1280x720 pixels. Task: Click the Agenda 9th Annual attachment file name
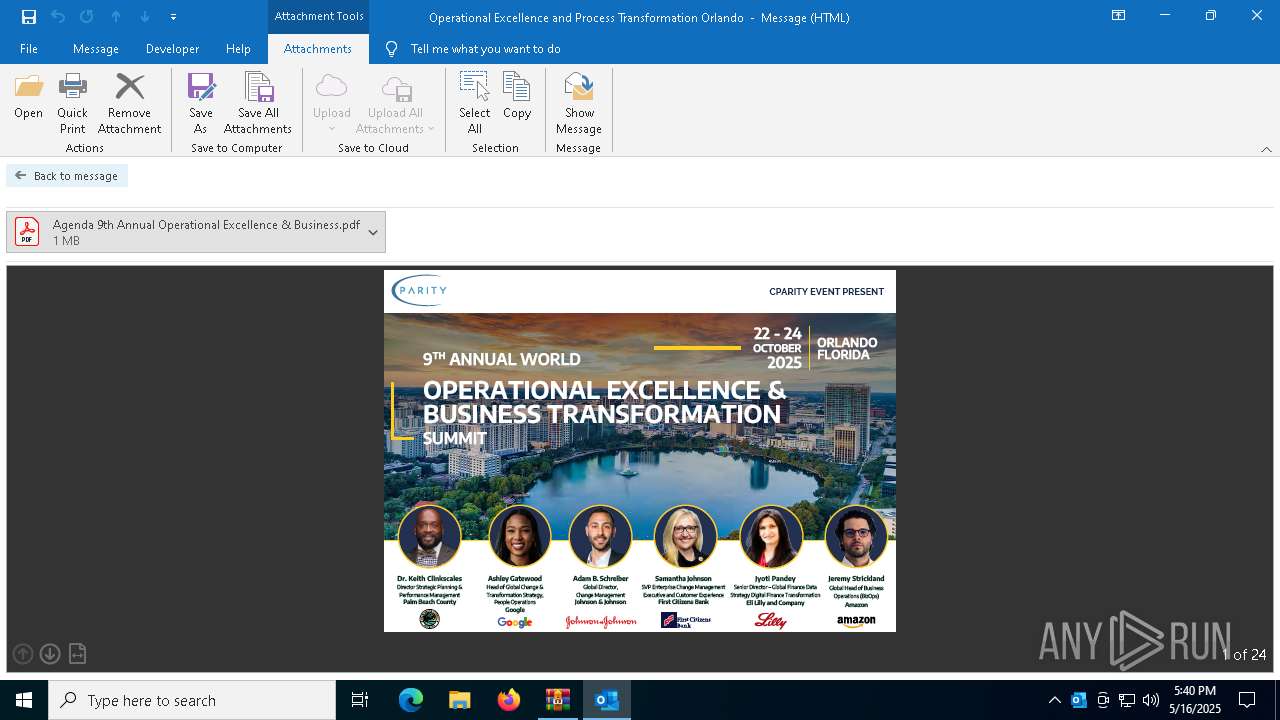point(206,225)
